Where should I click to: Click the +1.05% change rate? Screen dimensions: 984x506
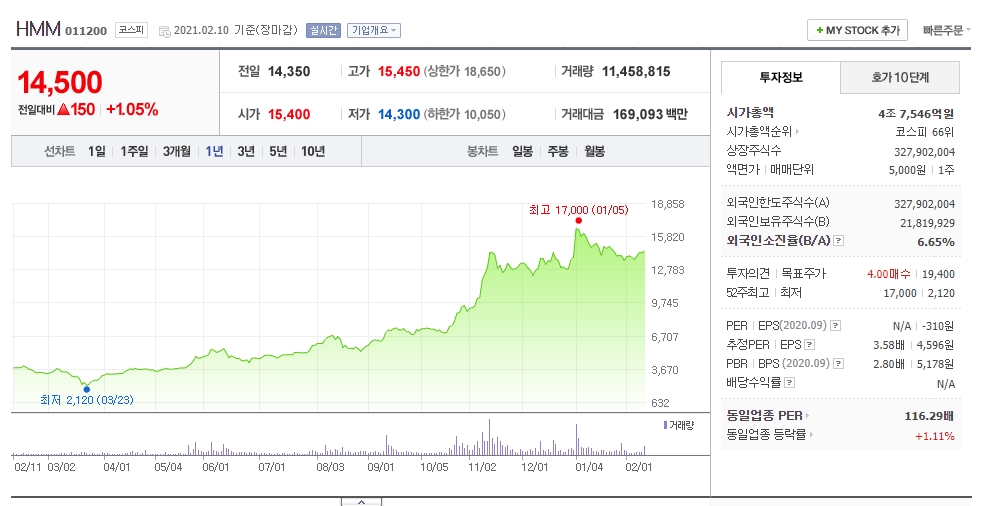[x=132, y=109]
